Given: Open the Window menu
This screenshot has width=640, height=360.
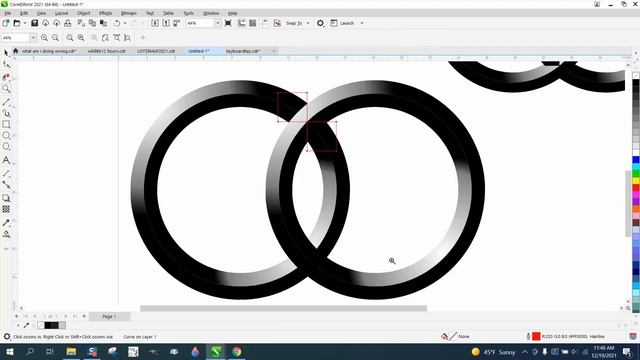Looking at the screenshot, I should click(x=211, y=13).
